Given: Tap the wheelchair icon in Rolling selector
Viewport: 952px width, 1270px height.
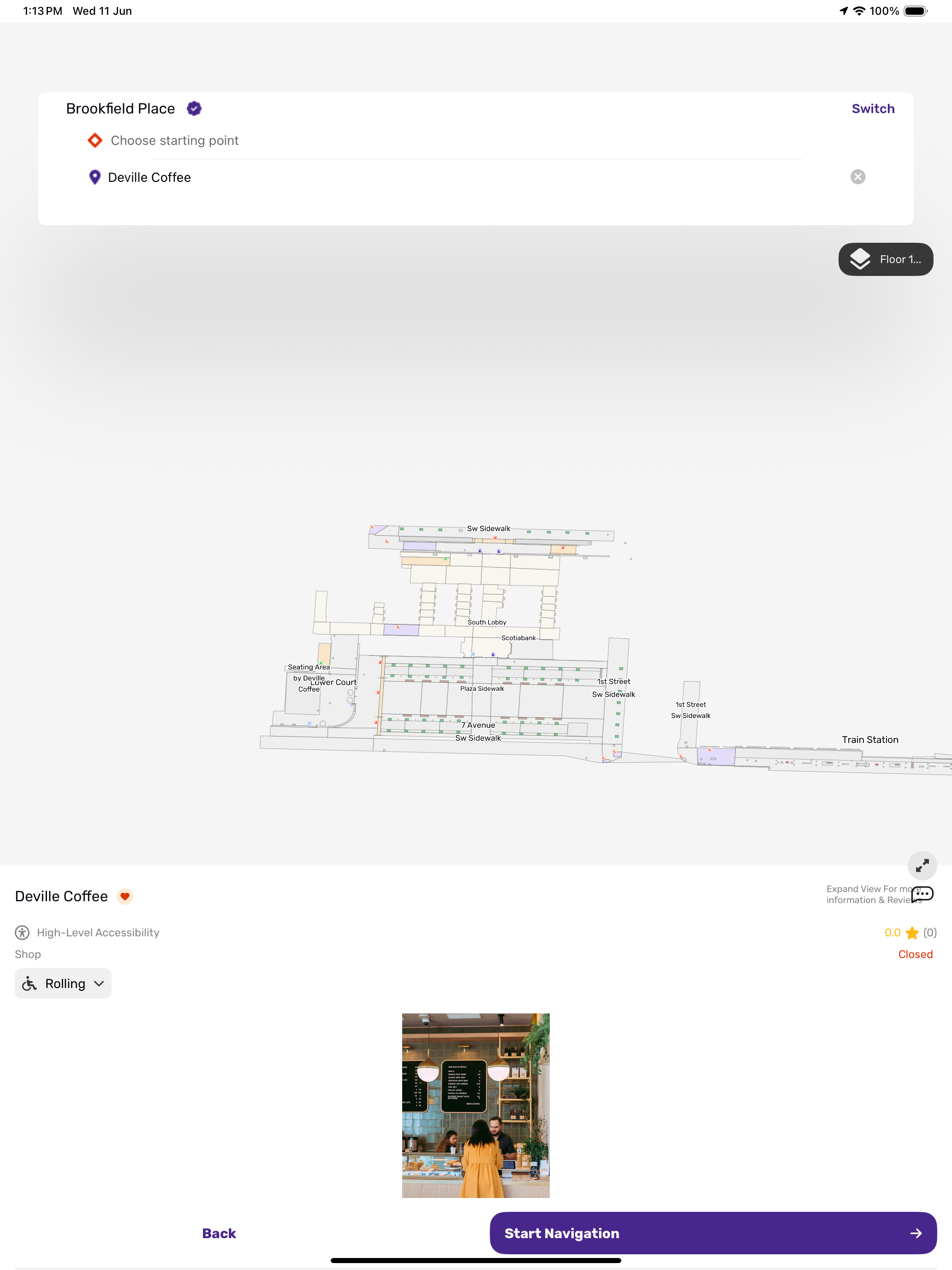Looking at the screenshot, I should (x=29, y=983).
